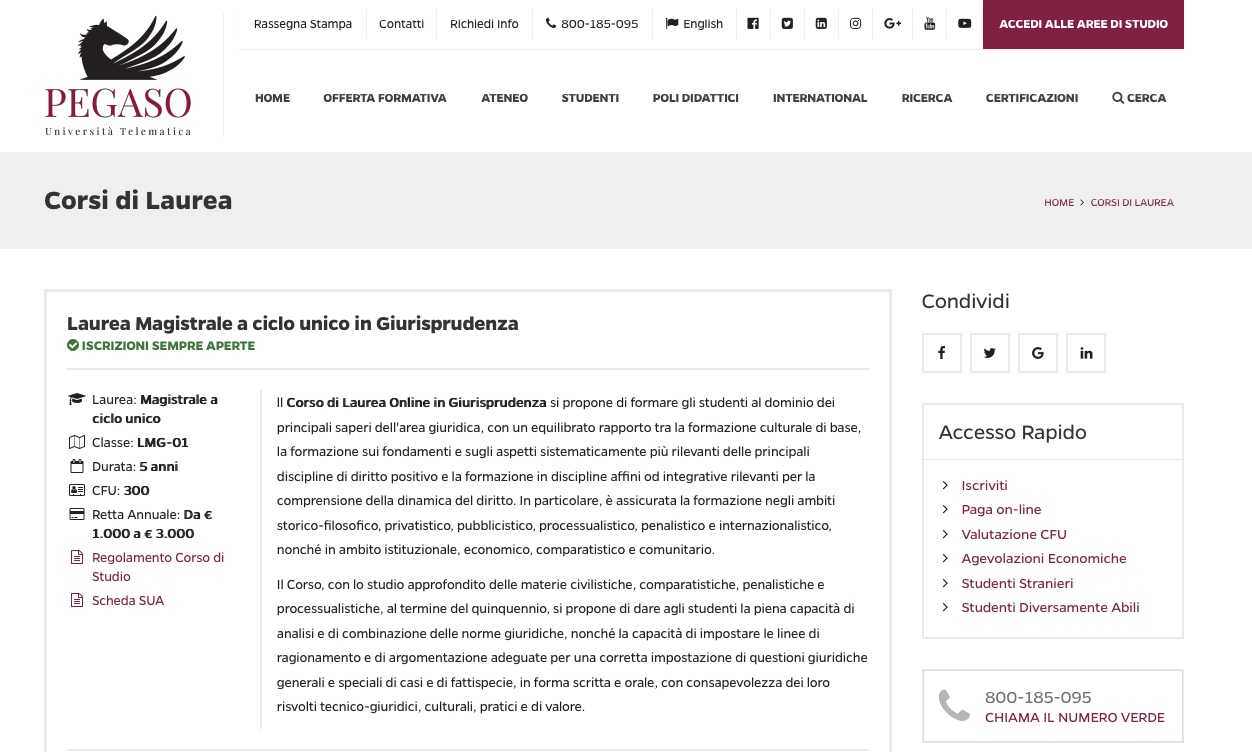Click the Laurea: Magistrale a ciclo unico detail
This screenshot has height=752, width=1252.
(x=155, y=409)
